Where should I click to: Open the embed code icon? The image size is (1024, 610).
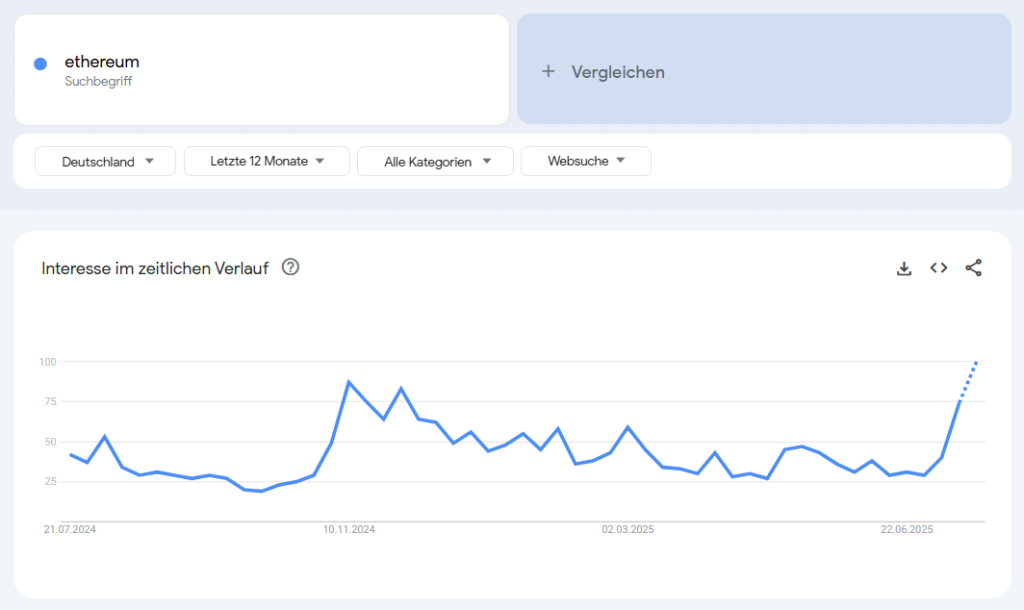point(938,268)
